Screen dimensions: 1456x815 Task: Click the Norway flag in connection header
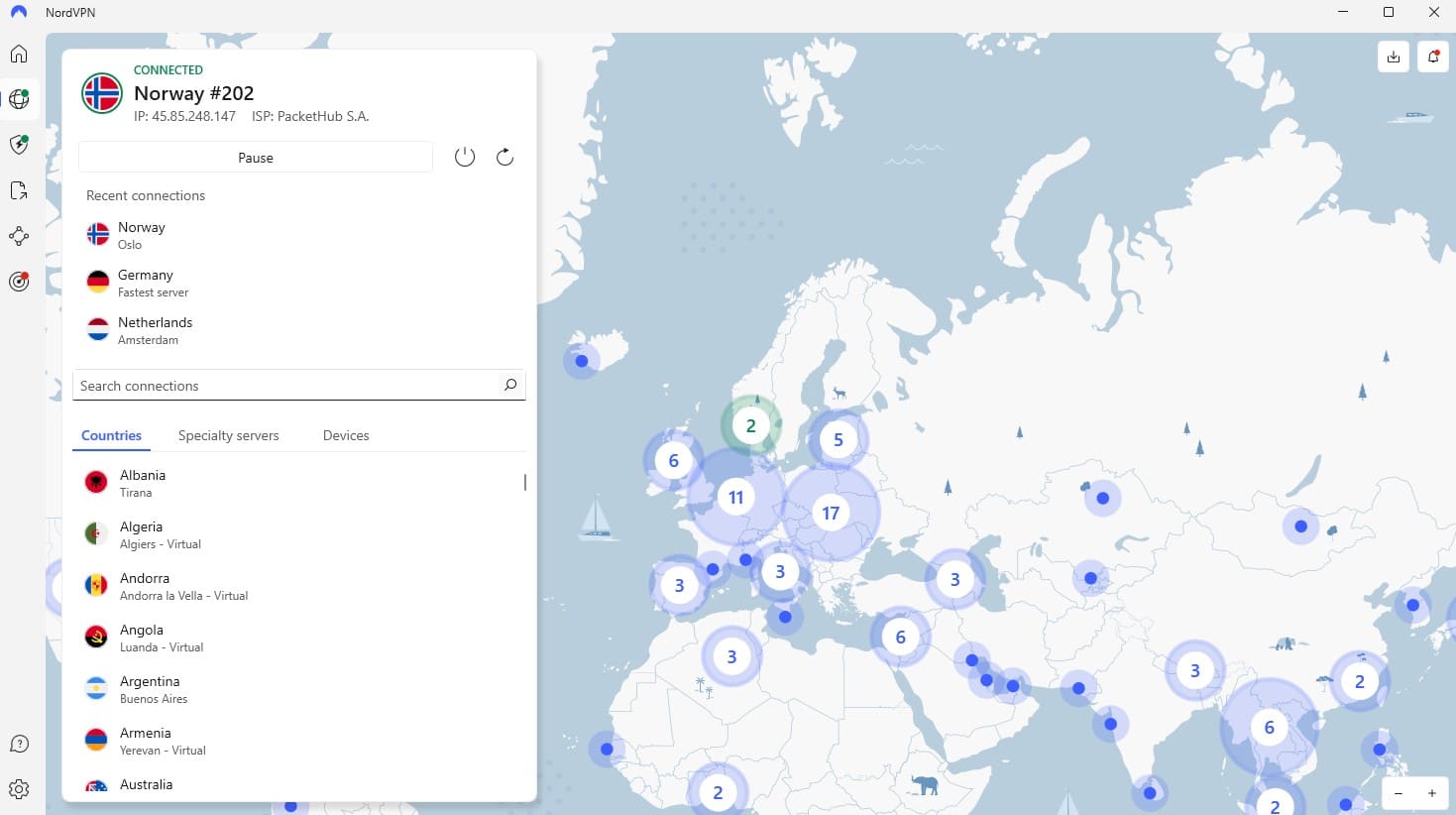click(101, 93)
